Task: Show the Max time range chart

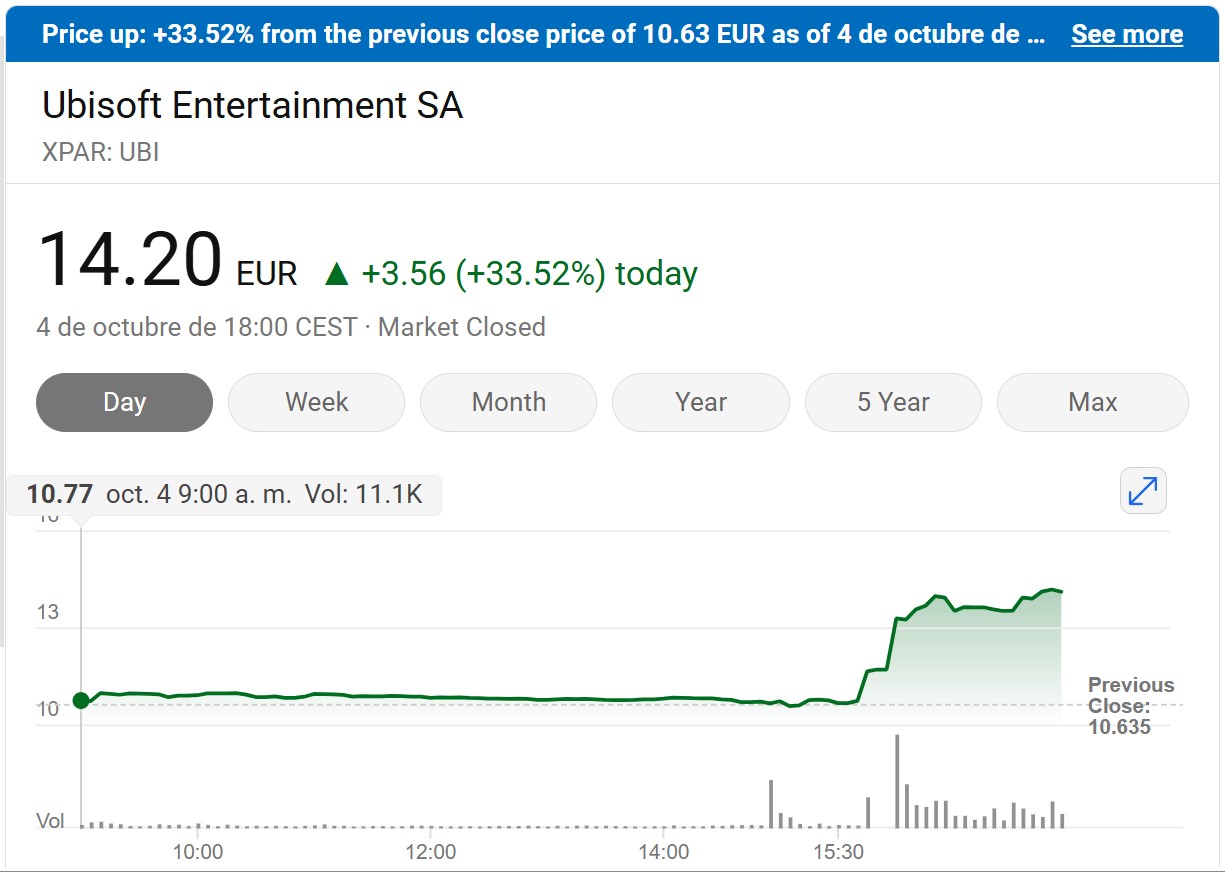Action: pos(1092,402)
